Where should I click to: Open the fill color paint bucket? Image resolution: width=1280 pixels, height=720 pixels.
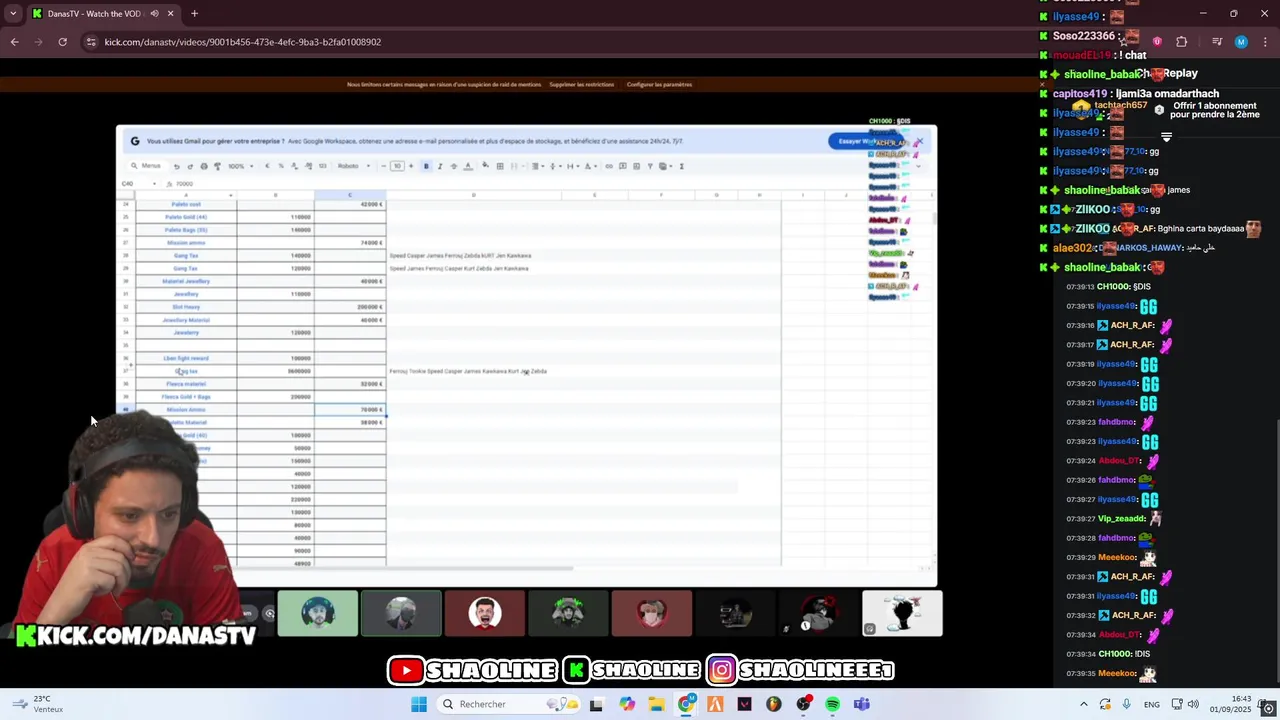[486, 165]
